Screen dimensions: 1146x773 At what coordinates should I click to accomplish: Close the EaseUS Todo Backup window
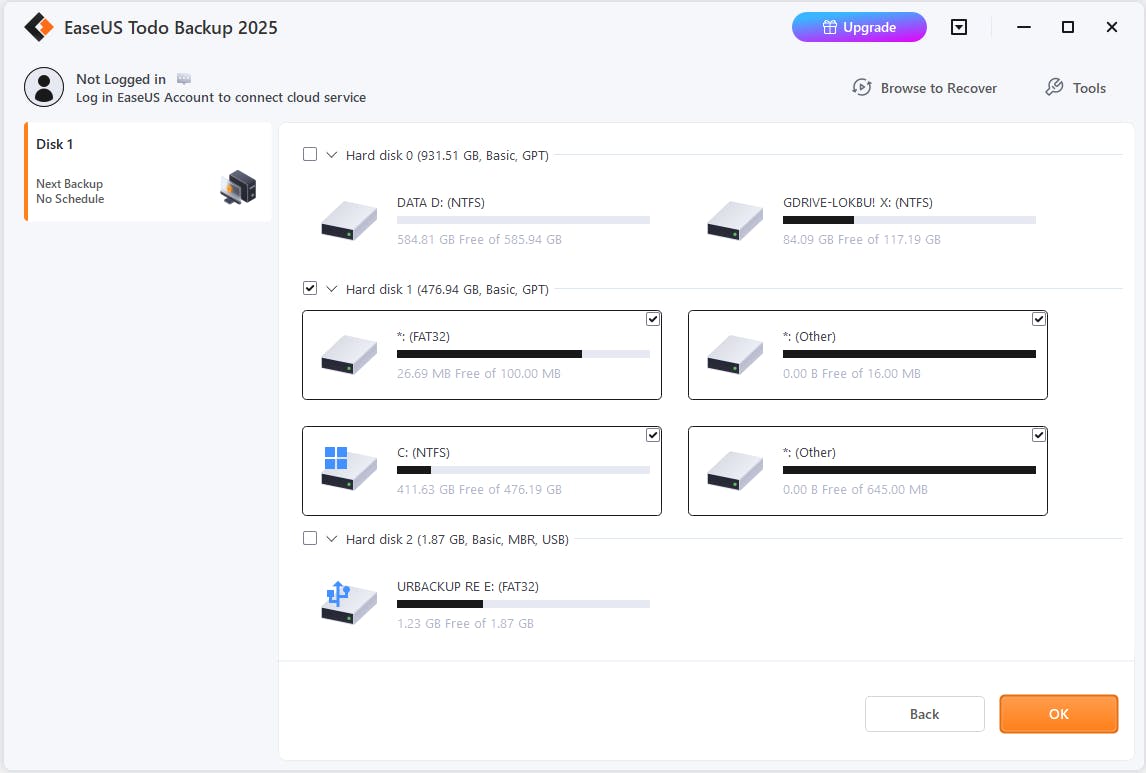tap(1112, 27)
